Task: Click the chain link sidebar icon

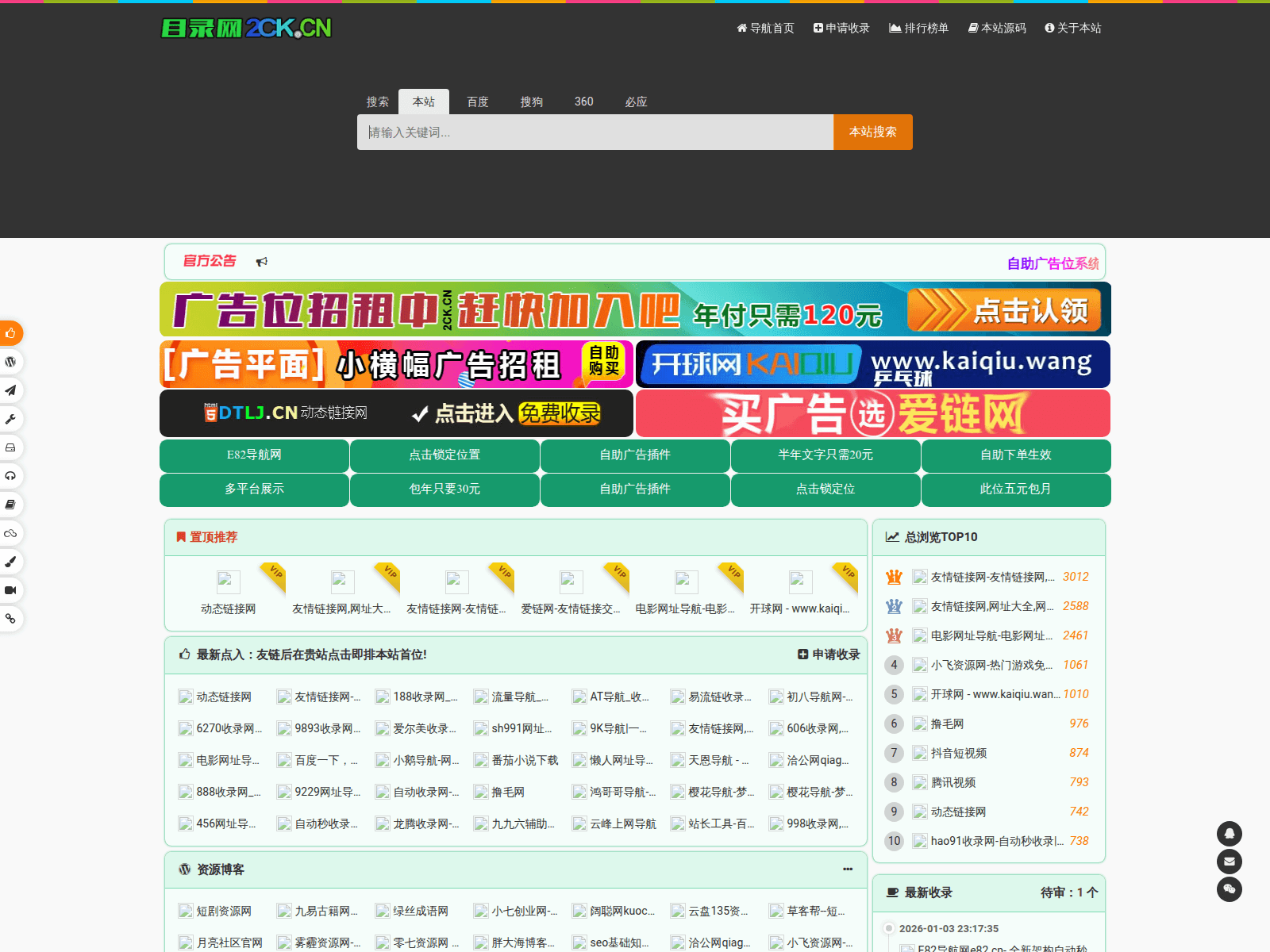Action: tap(11, 619)
